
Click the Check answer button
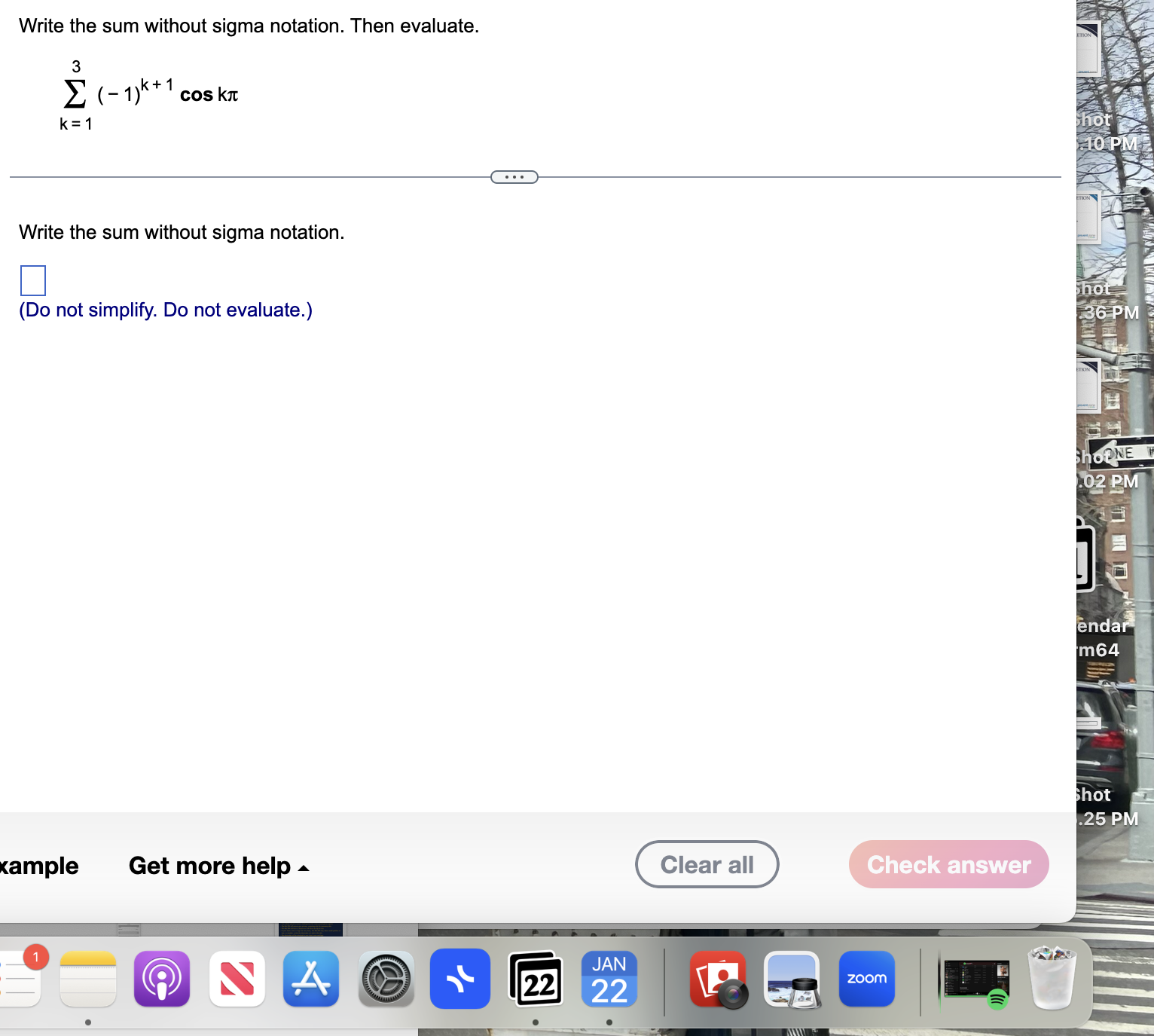tap(949, 864)
